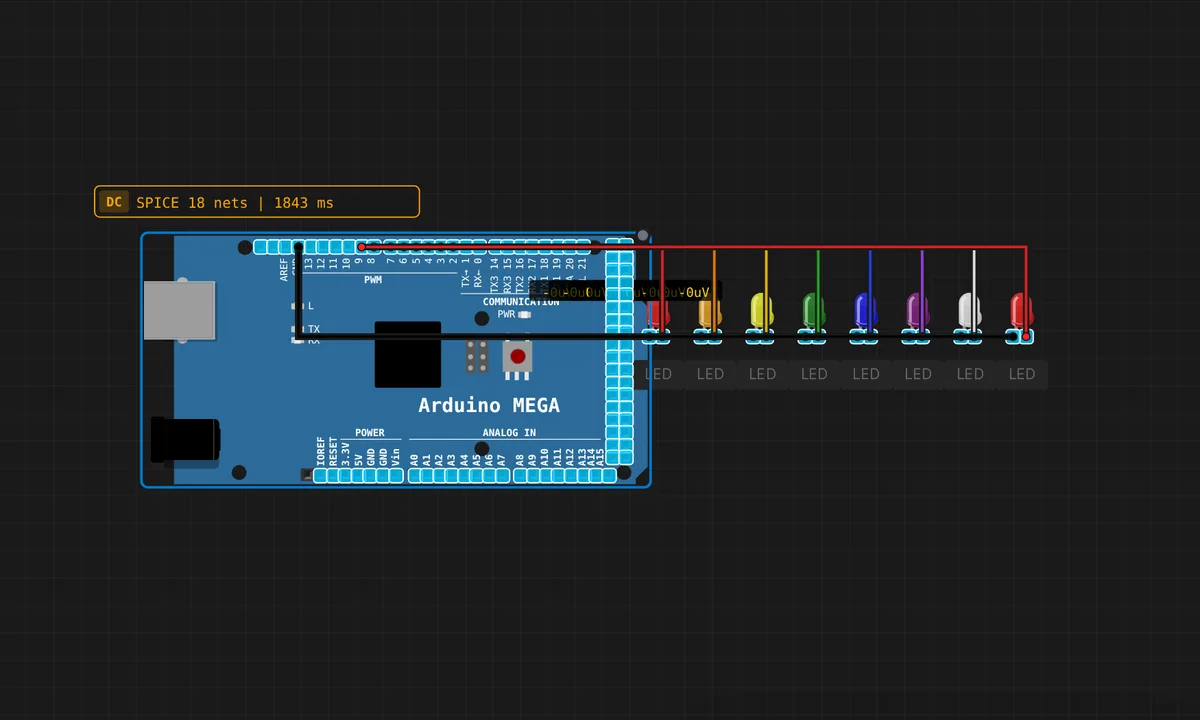The width and height of the screenshot is (1200, 720).
Task: Select the yellow LED component
Action: (x=761, y=310)
